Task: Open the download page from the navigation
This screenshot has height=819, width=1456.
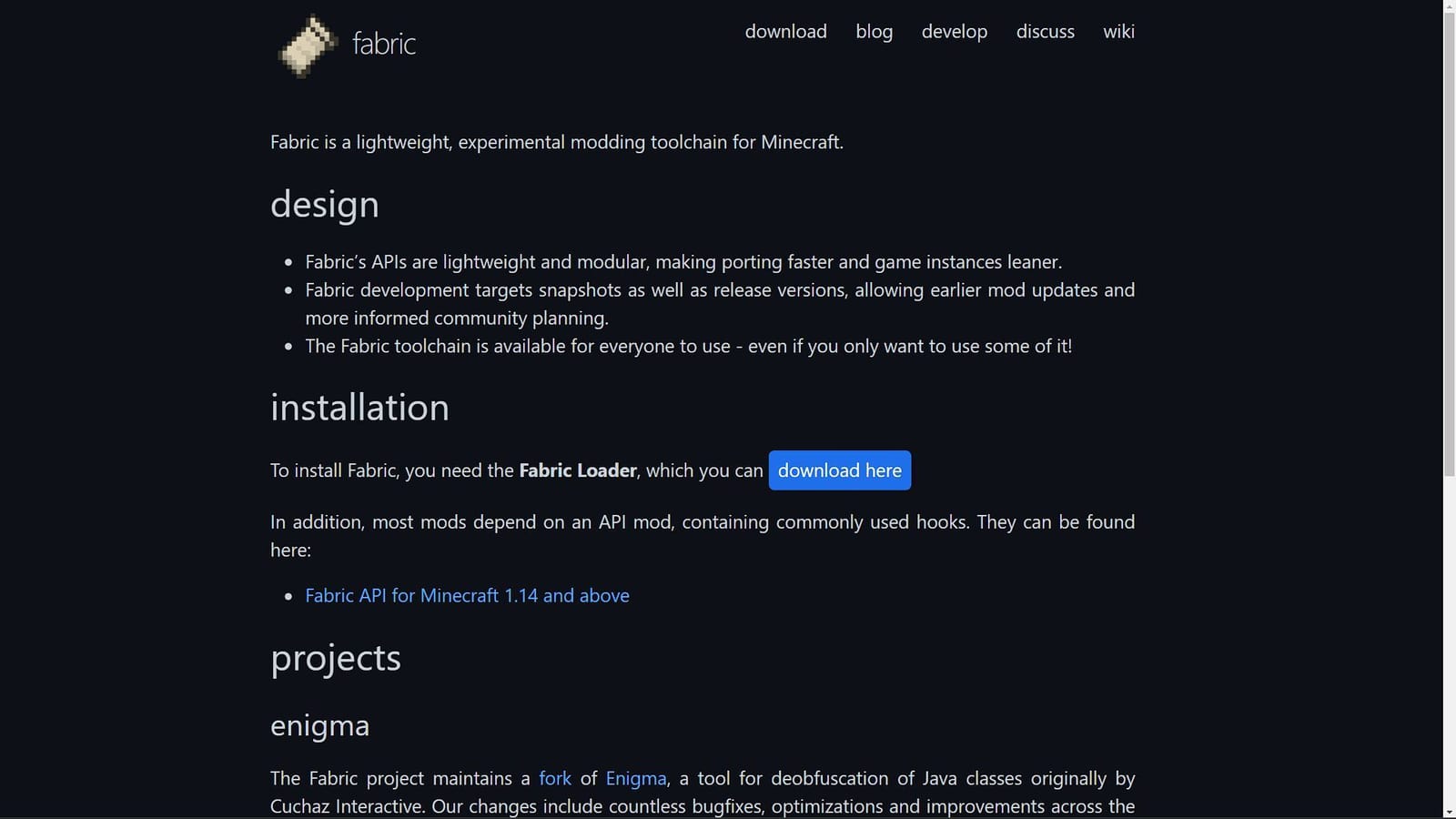Action: [785, 31]
